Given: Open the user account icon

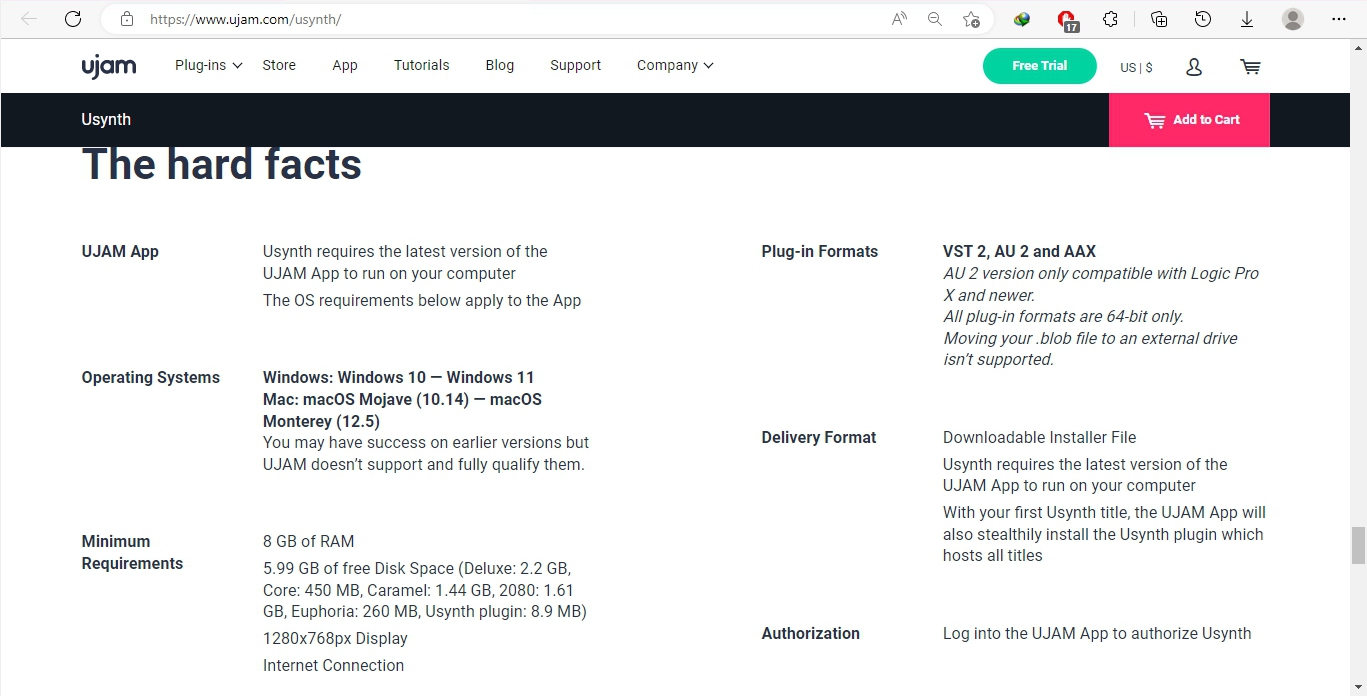Looking at the screenshot, I should (x=1193, y=67).
